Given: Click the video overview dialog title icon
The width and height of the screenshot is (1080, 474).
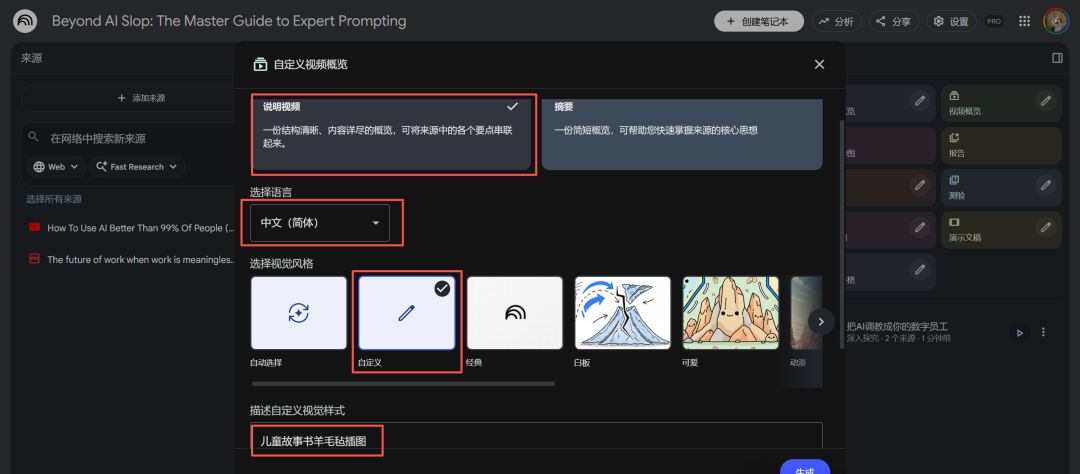Looking at the screenshot, I should tap(260, 64).
